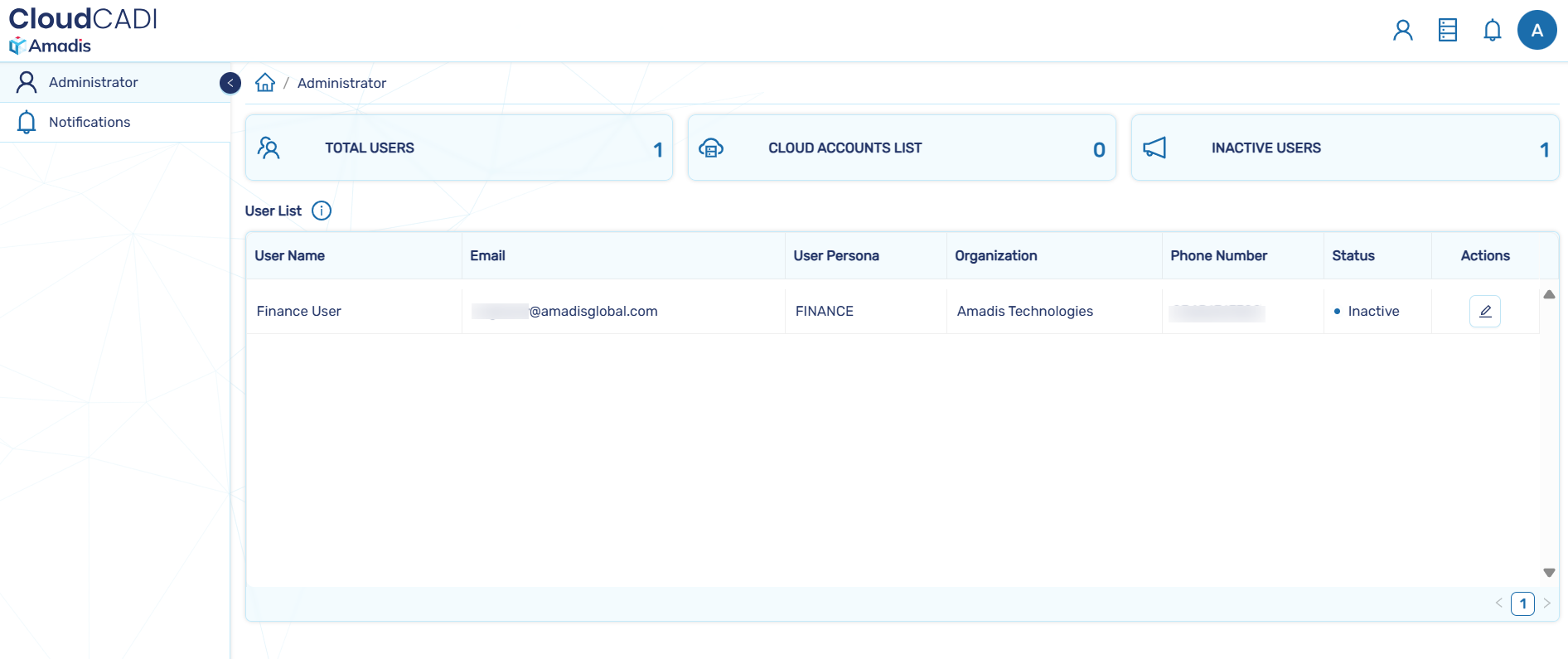
Task: Go to next page arrow
Action: [x=1546, y=603]
